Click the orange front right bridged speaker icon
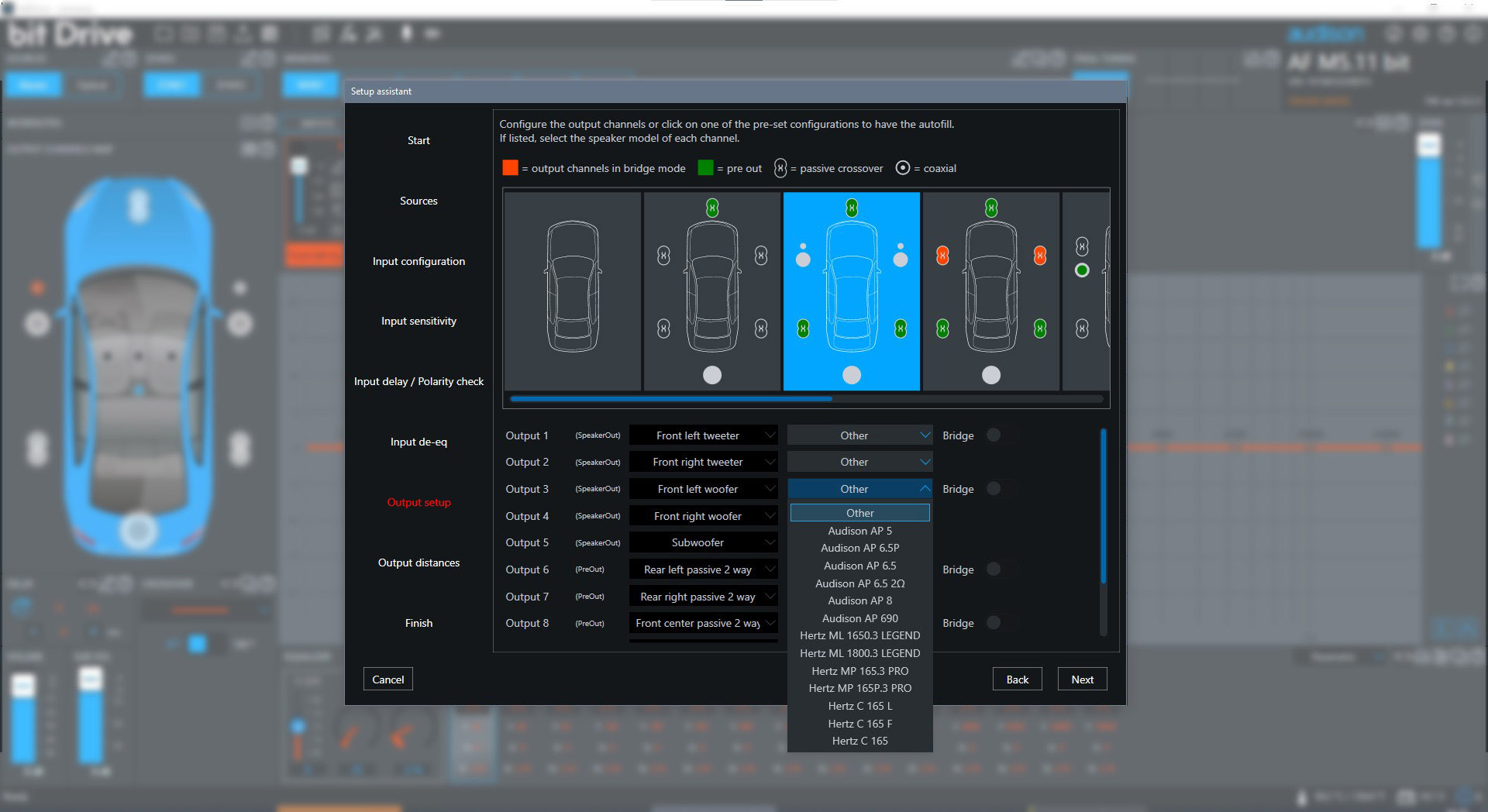 point(1040,255)
